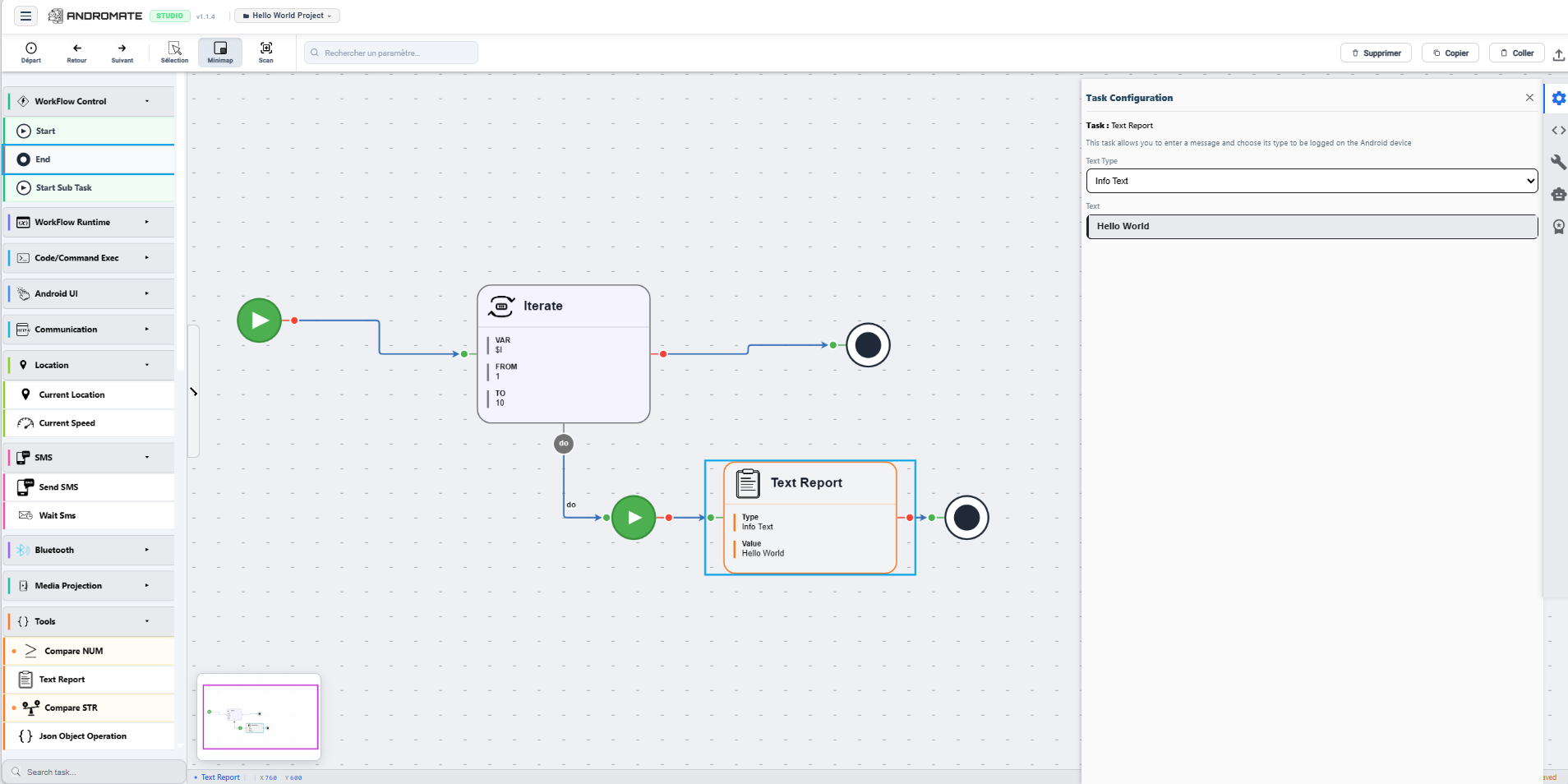Open the hamburger menu
1568x784 pixels.
click(x=25, y=16)
